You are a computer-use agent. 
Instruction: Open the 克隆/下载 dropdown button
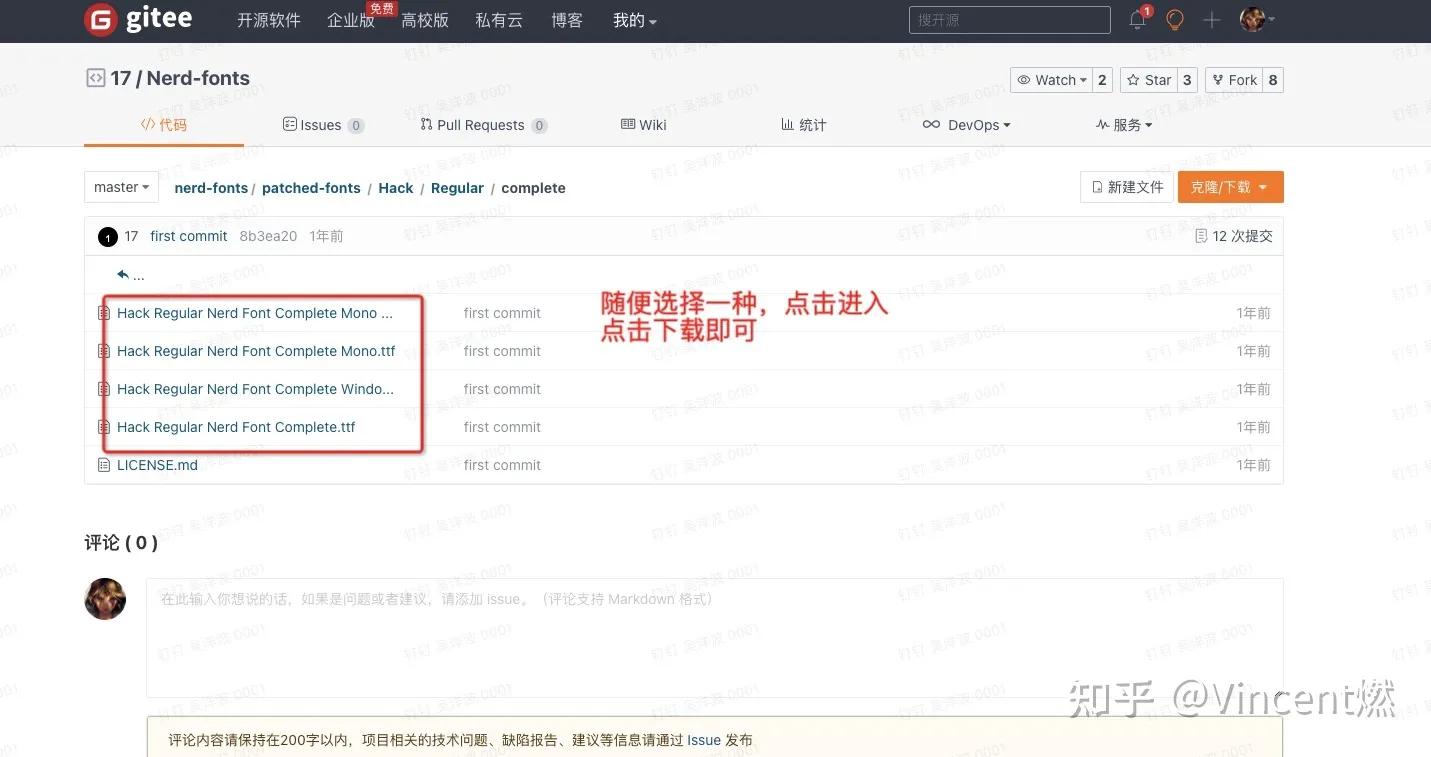(1230, 187)
